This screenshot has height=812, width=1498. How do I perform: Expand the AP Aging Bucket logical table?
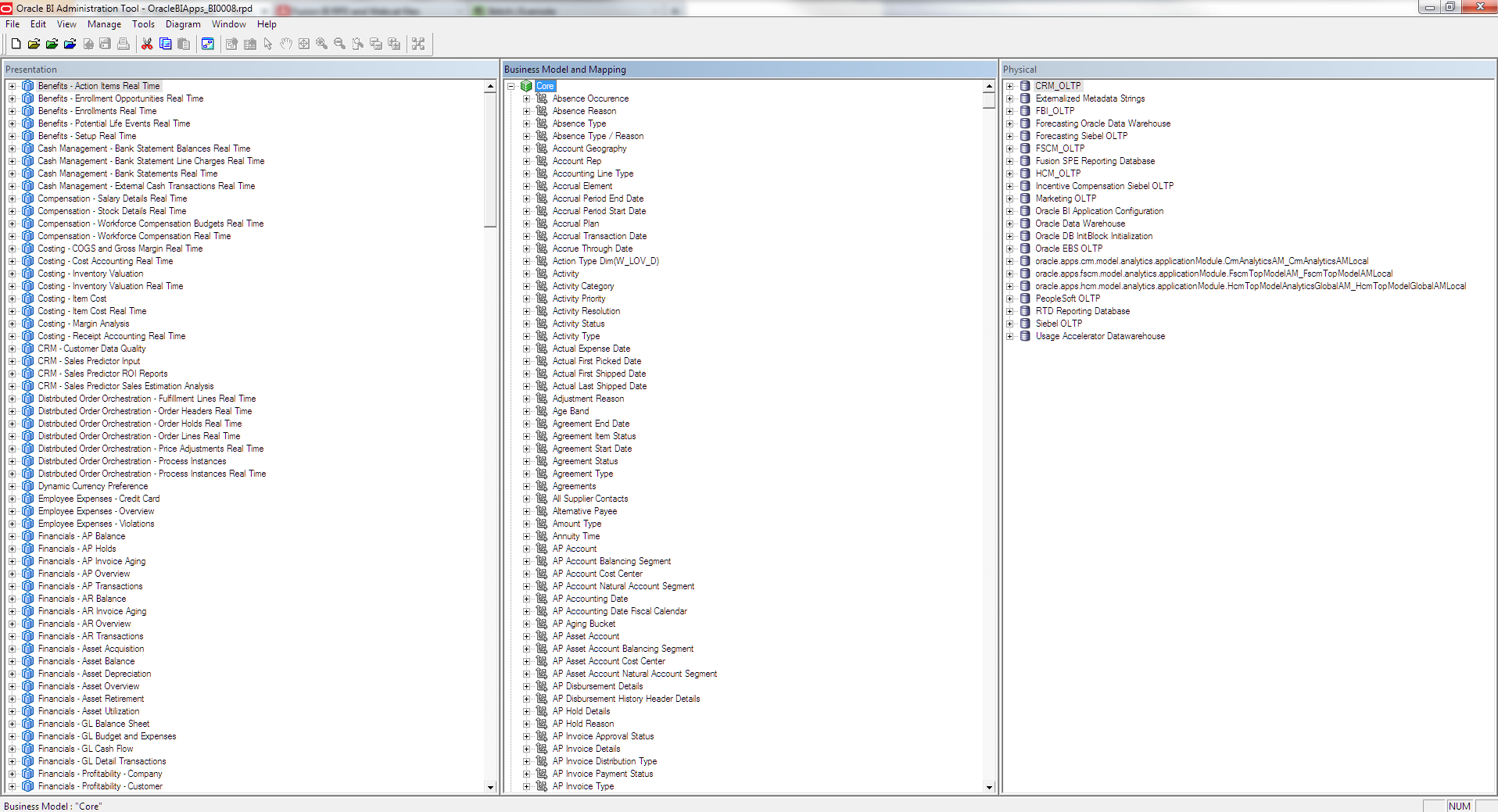pyautogui.click(x=526, y=624)
